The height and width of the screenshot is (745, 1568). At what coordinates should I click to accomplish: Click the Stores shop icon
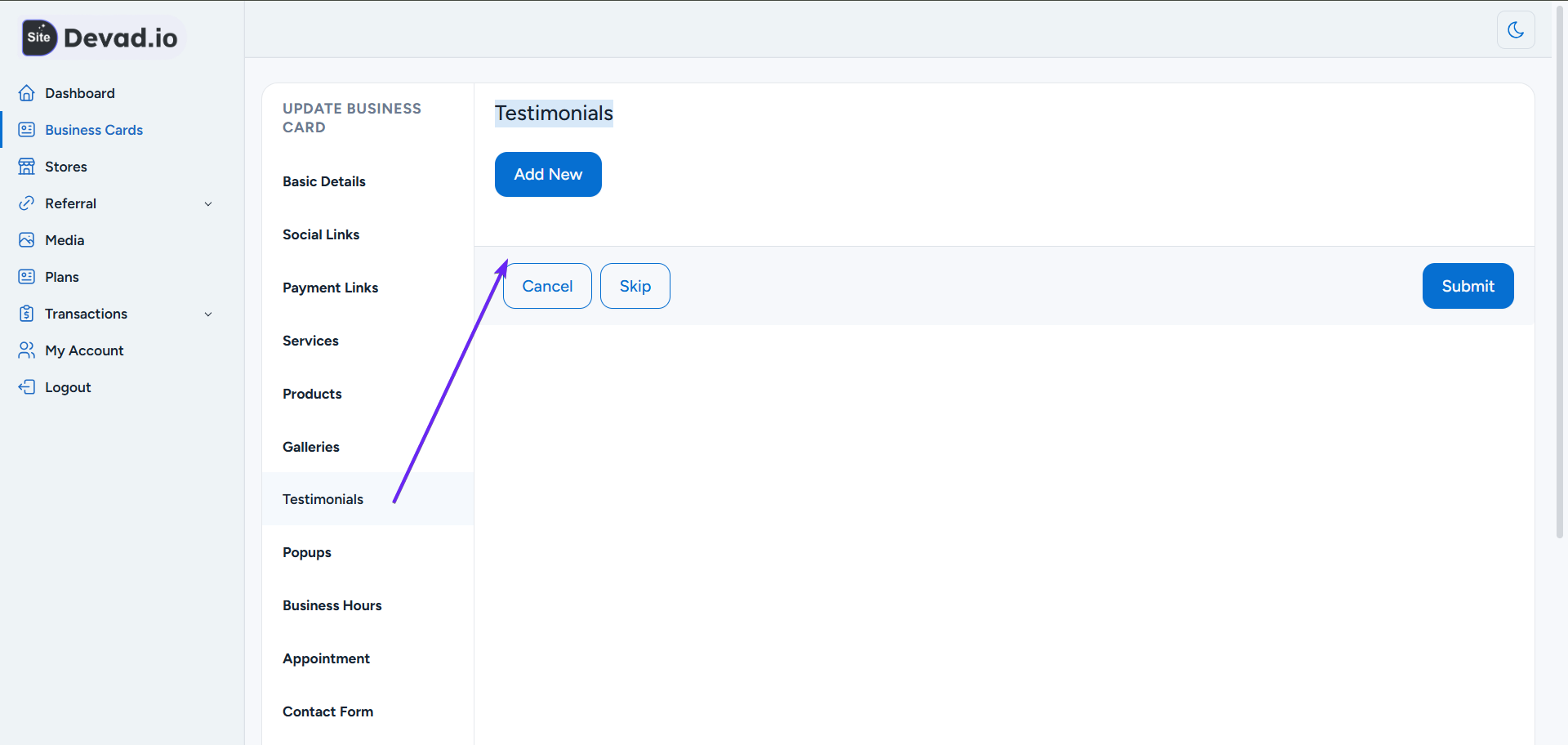pos(27,167)
